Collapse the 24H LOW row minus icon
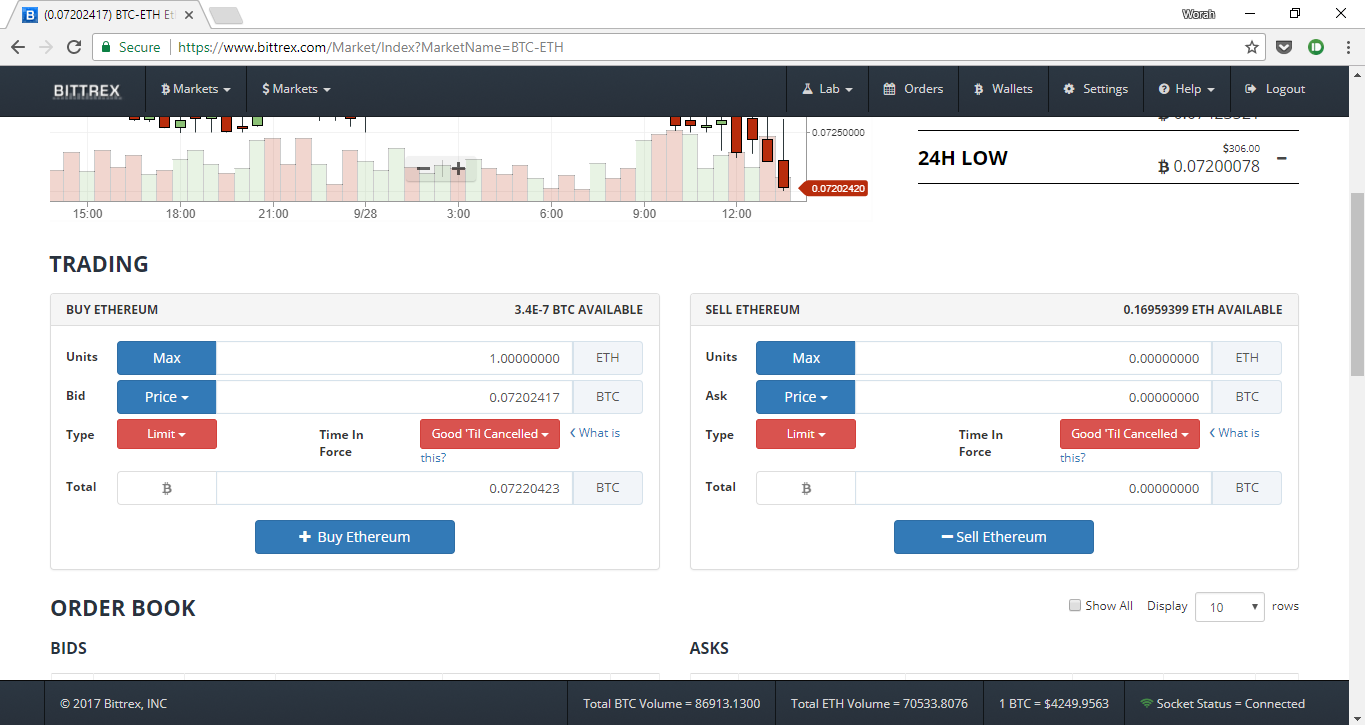 1281,158
